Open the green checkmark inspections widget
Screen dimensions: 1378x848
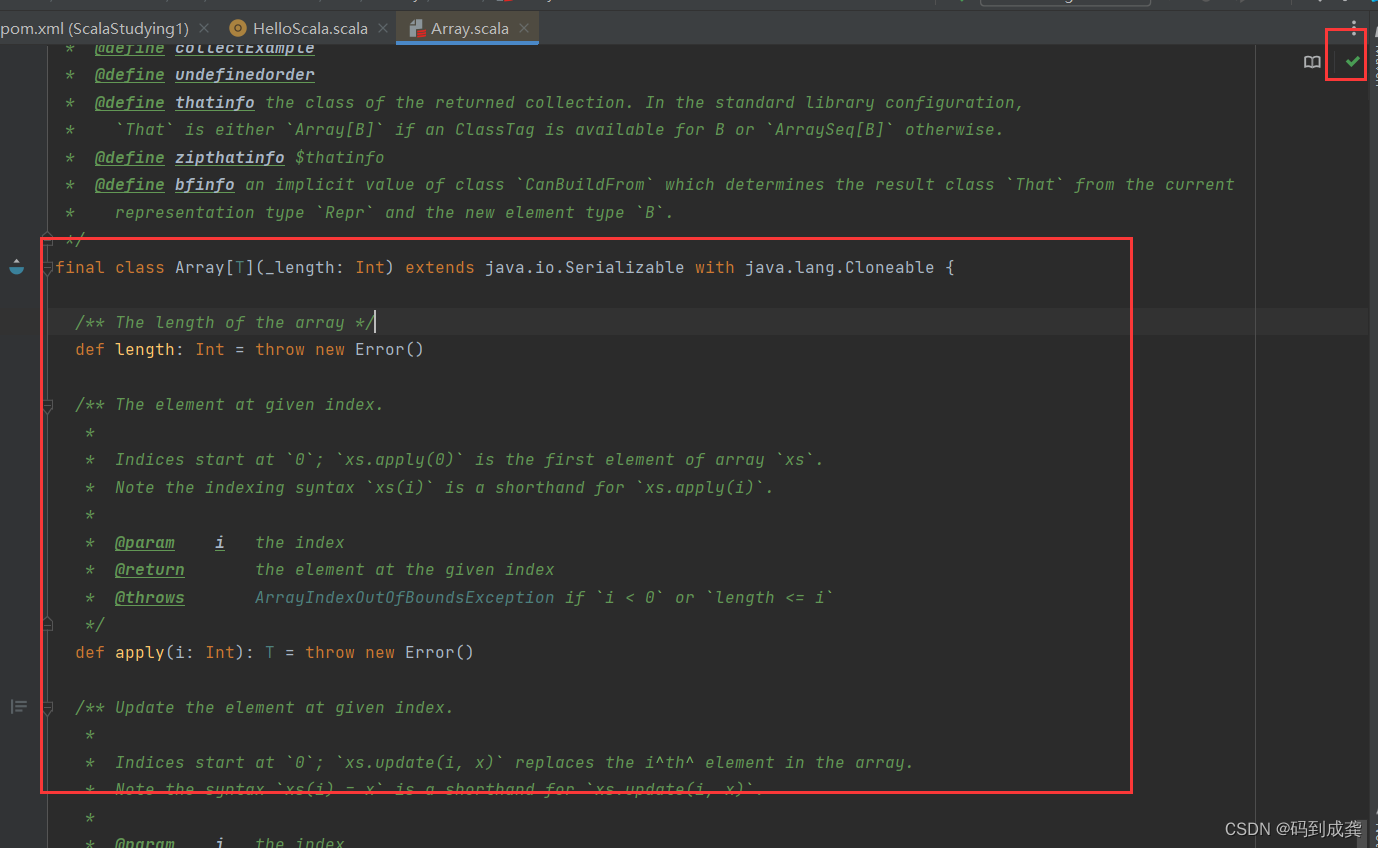point(1353,62)
